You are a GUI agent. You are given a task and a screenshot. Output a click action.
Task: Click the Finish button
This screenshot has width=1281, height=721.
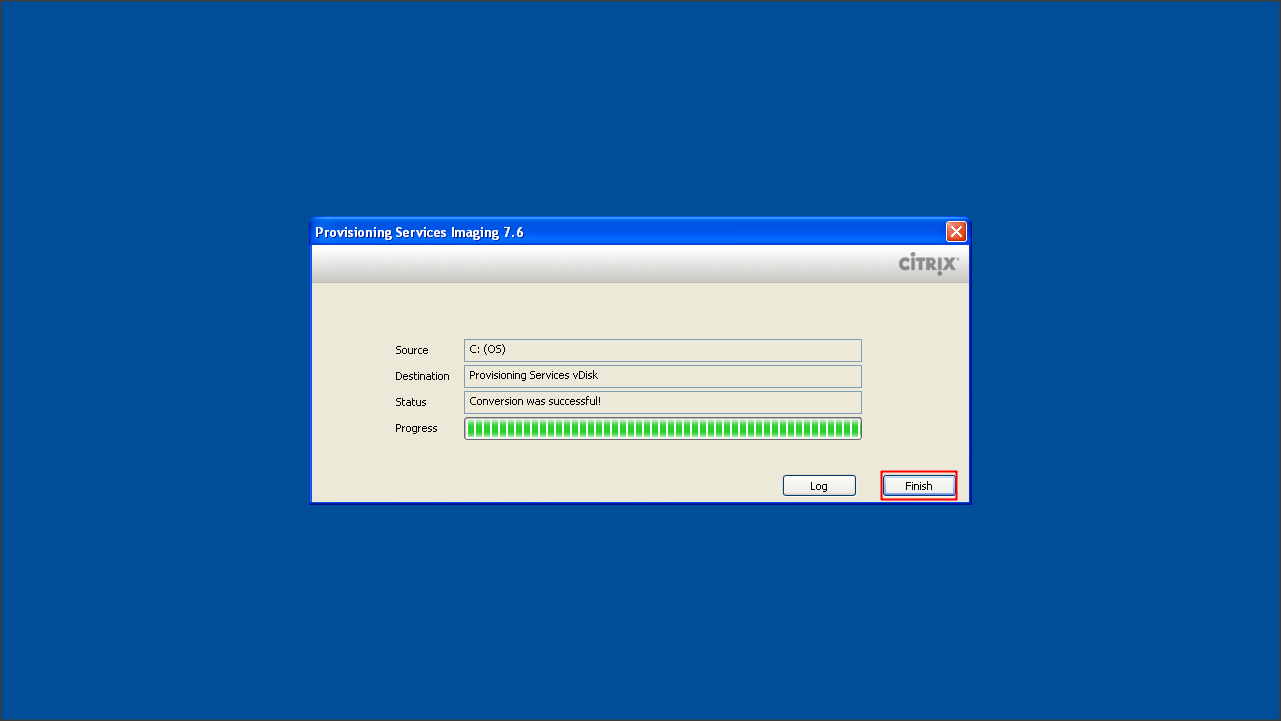coord(918,486)
